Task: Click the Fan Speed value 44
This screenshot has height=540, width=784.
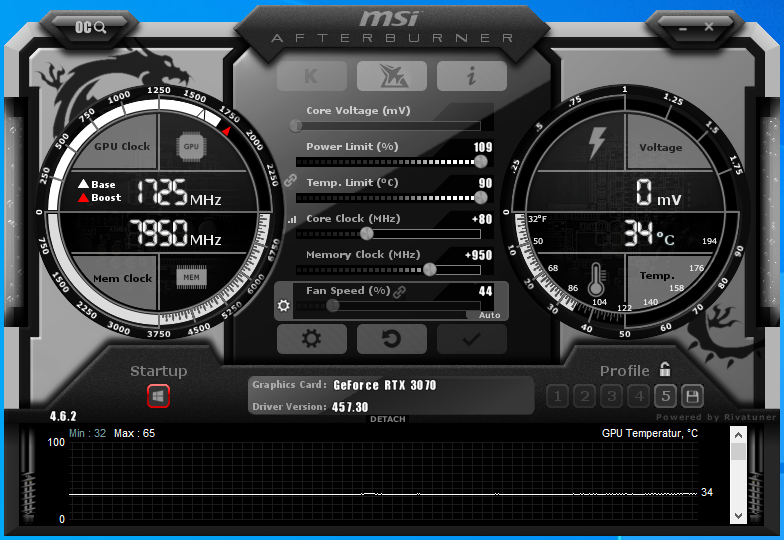Action: click(x=485, y=291)
